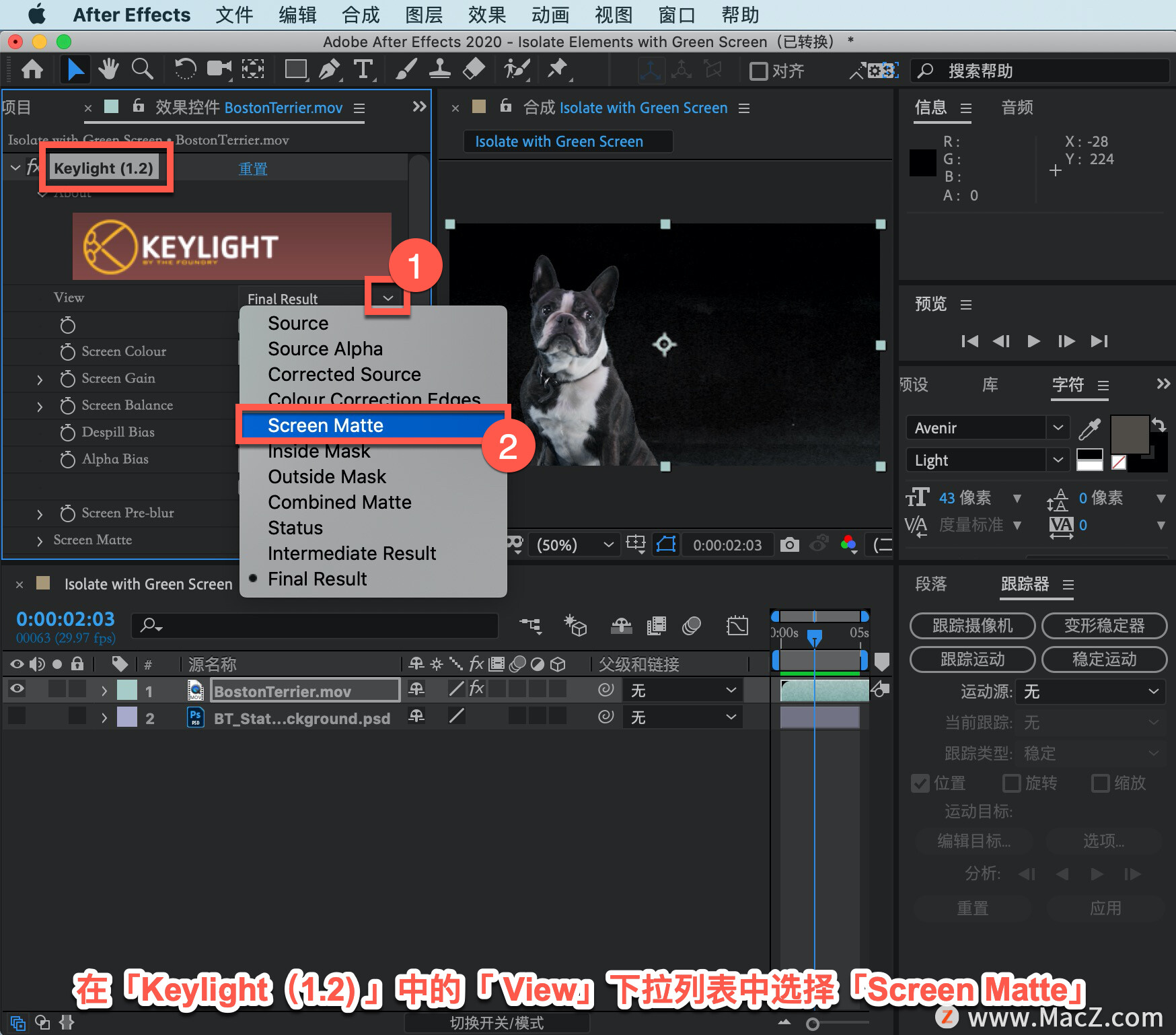Choose Intermediate Result from the View list
This screenshot has height=1035, width=1176.
point(373,553)
